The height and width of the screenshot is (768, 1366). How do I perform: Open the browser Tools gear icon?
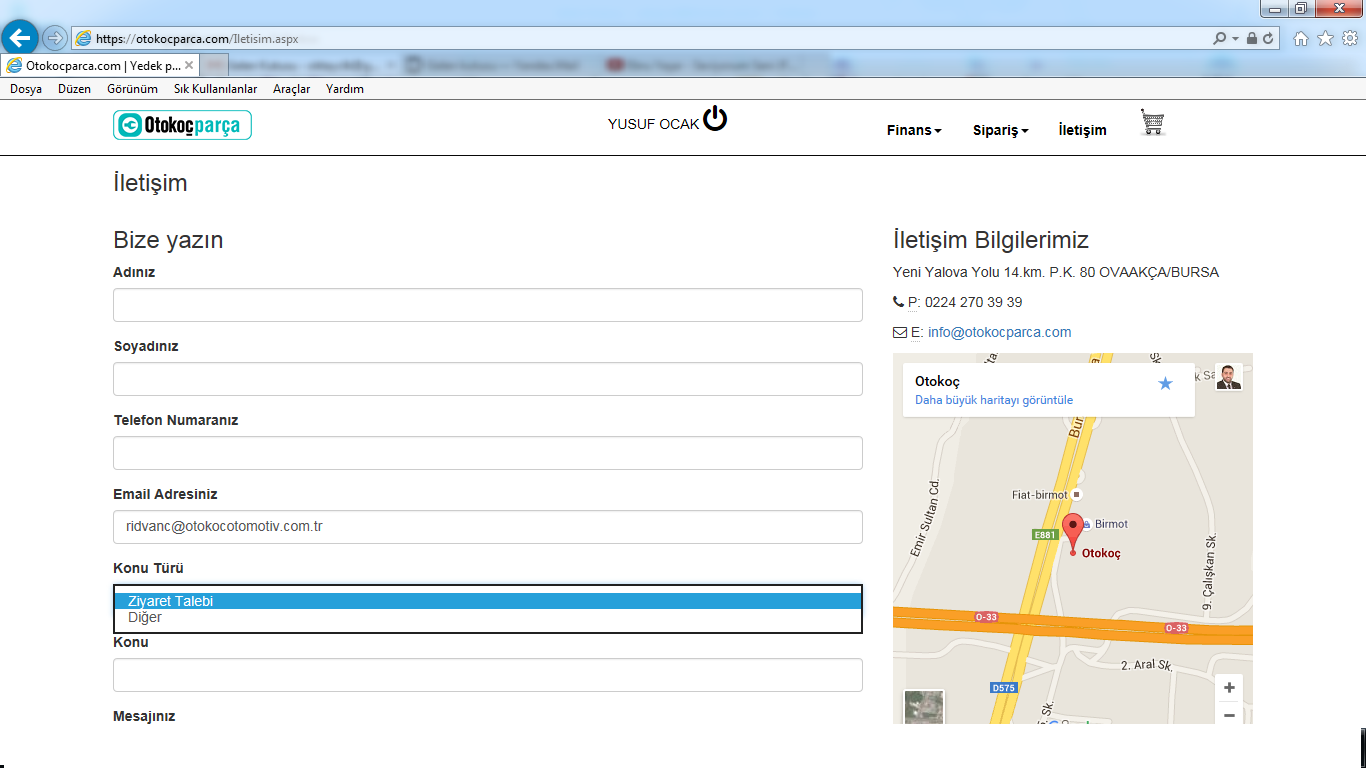[1349, 38]
